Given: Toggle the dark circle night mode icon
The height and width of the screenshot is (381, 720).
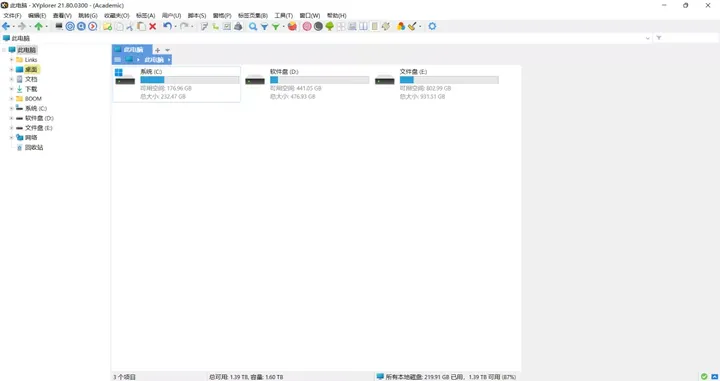Looking at the screenshot, I should coord(318,27).
